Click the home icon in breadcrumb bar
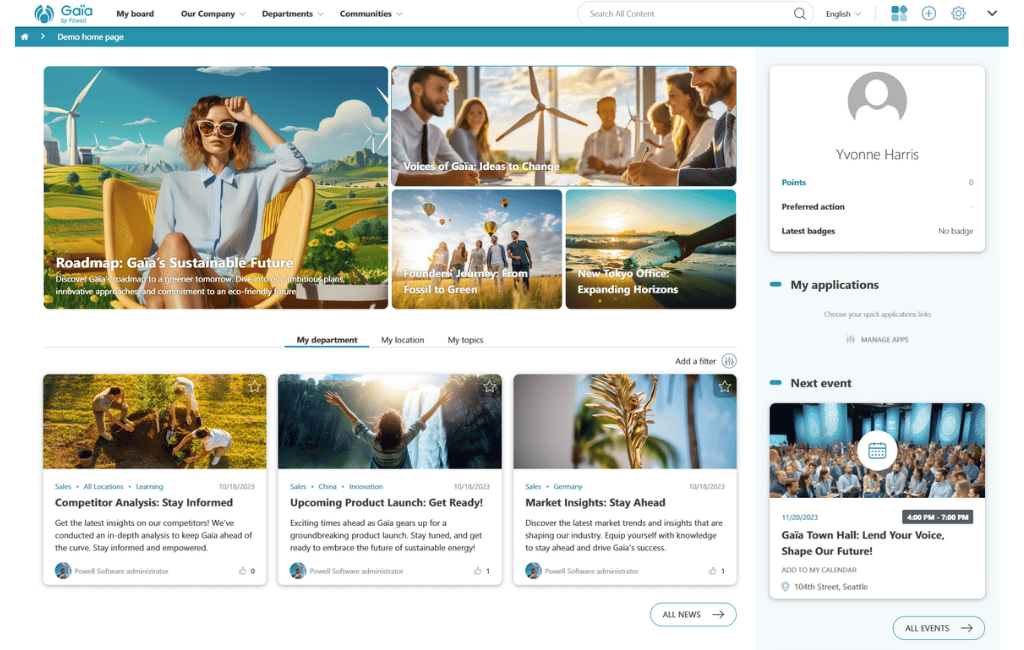 pos(24,37)
